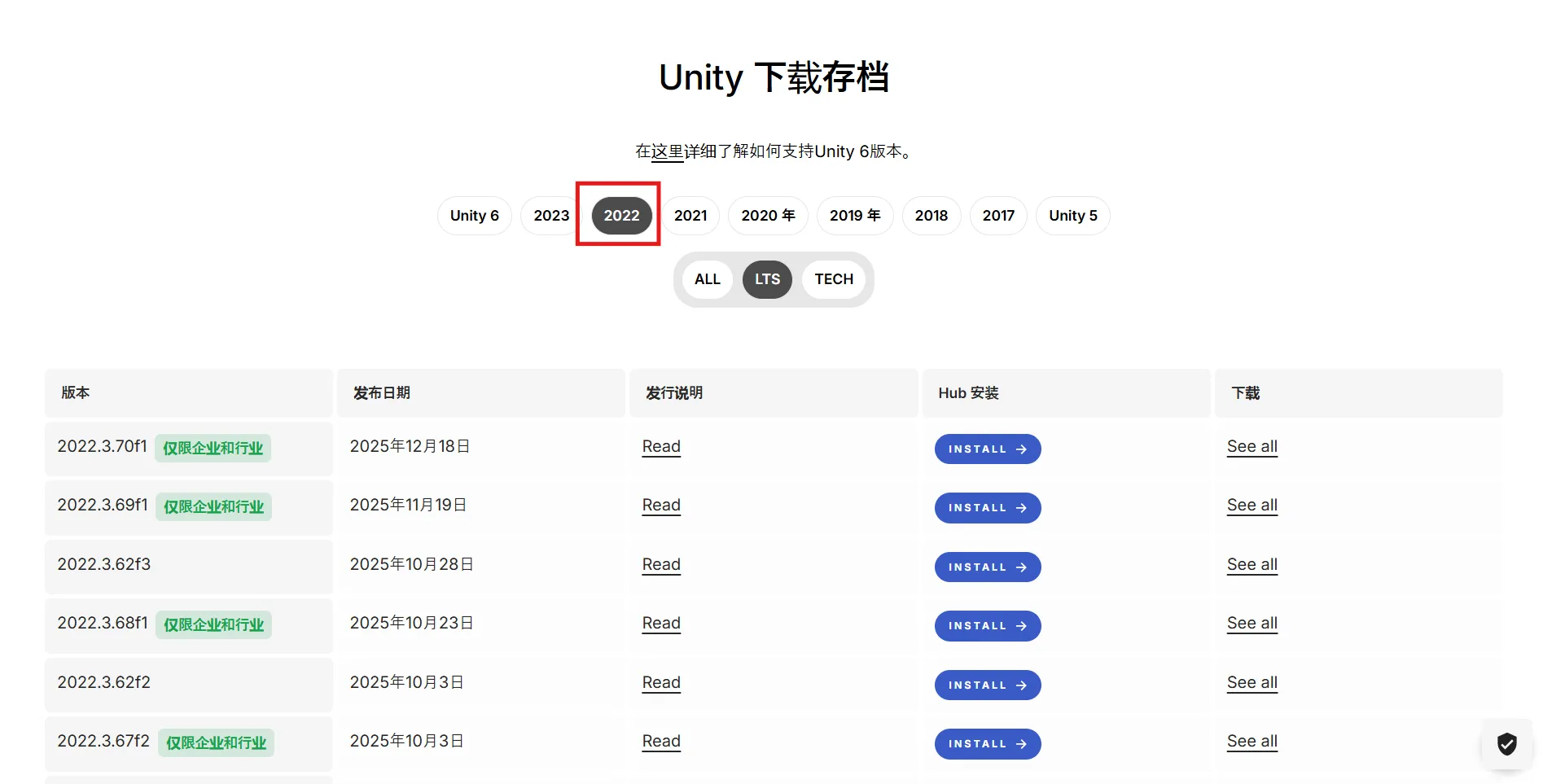Image resolution: width=1543 pixels, height=784 pixels.
Task: Enable the LTS release filter
Action: 767,279
